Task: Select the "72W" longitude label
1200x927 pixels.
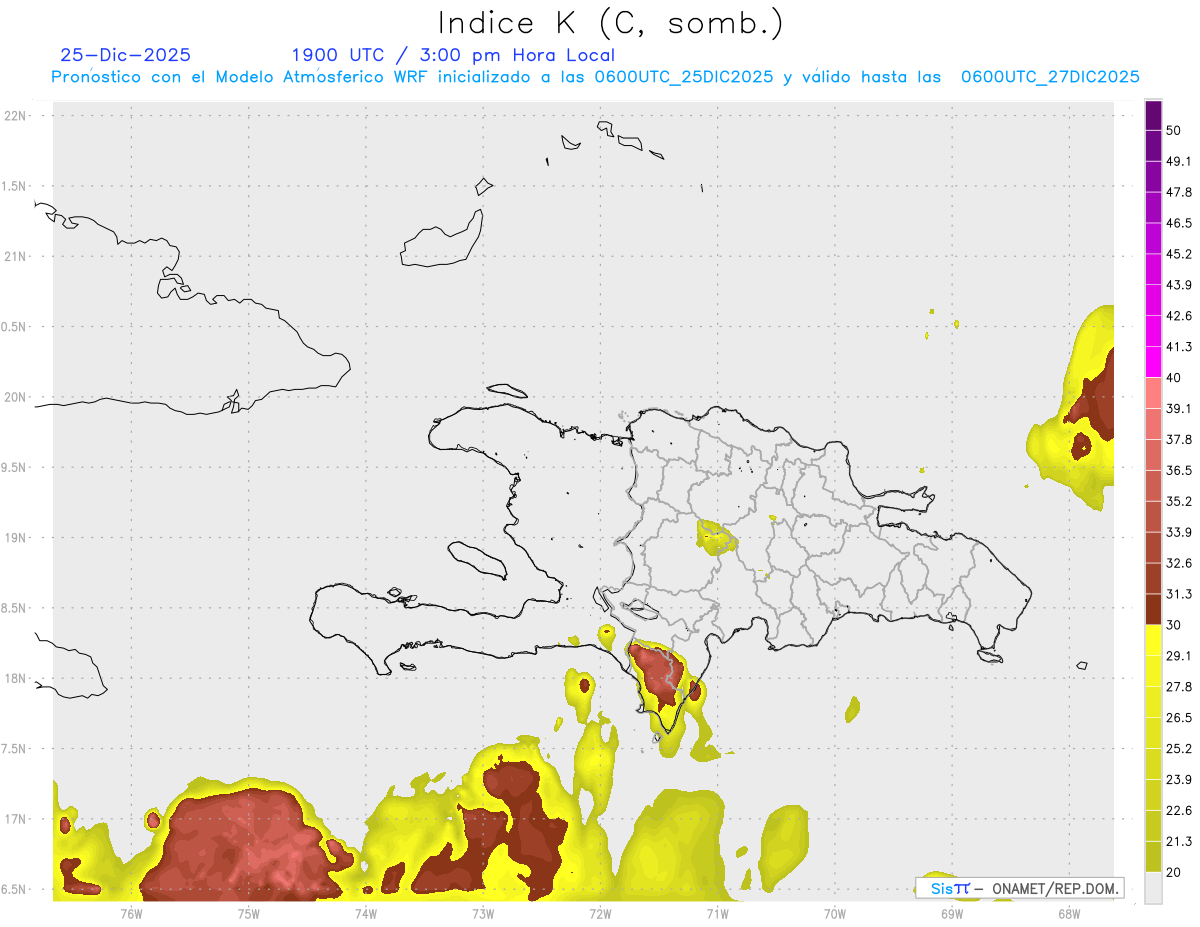Action: (600, 913)
